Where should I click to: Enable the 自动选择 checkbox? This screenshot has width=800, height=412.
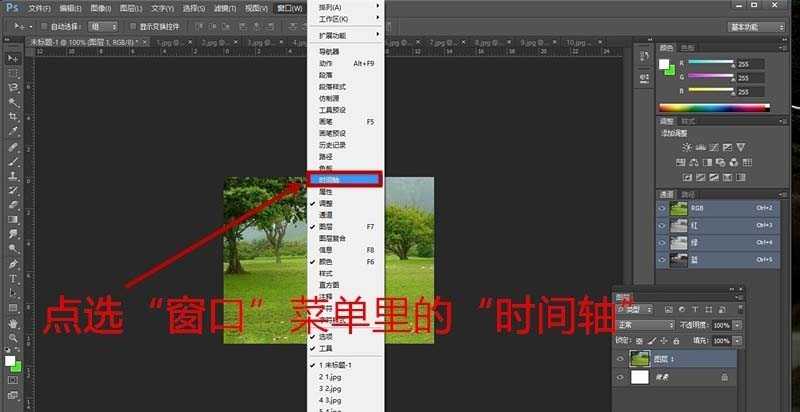(x=44, y=26)
